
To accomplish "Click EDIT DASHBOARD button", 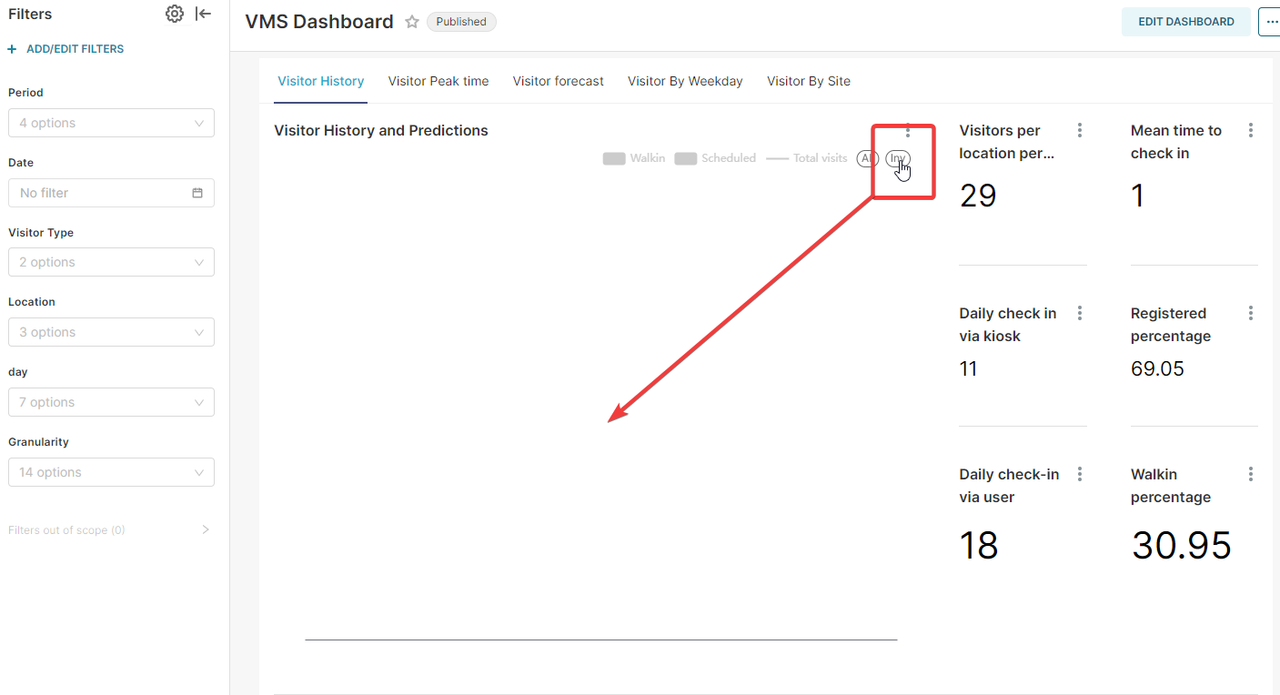I will (1186, 21).
